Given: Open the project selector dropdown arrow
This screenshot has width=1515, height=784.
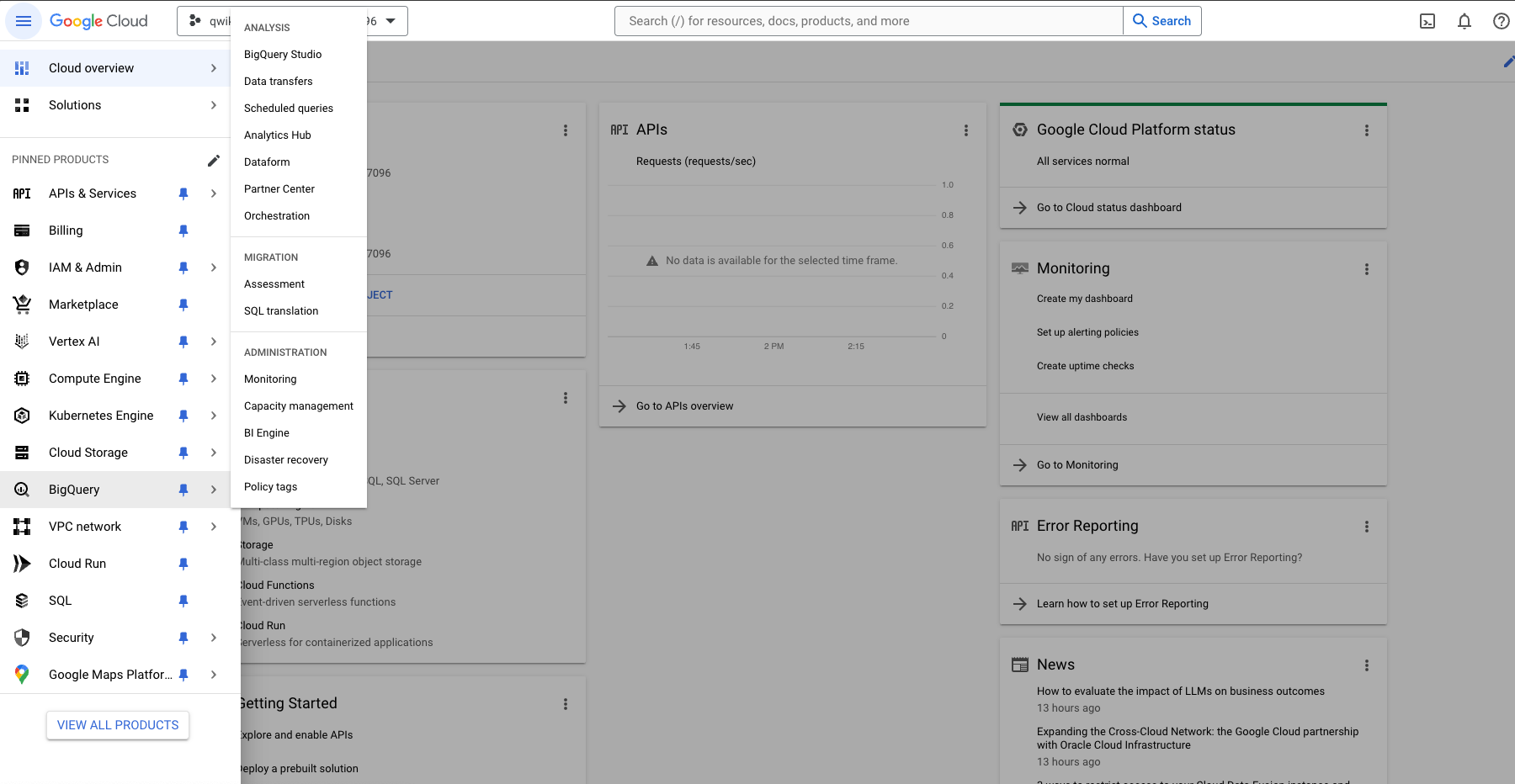Looking at the screenshot, I should (x=391, y=21).
